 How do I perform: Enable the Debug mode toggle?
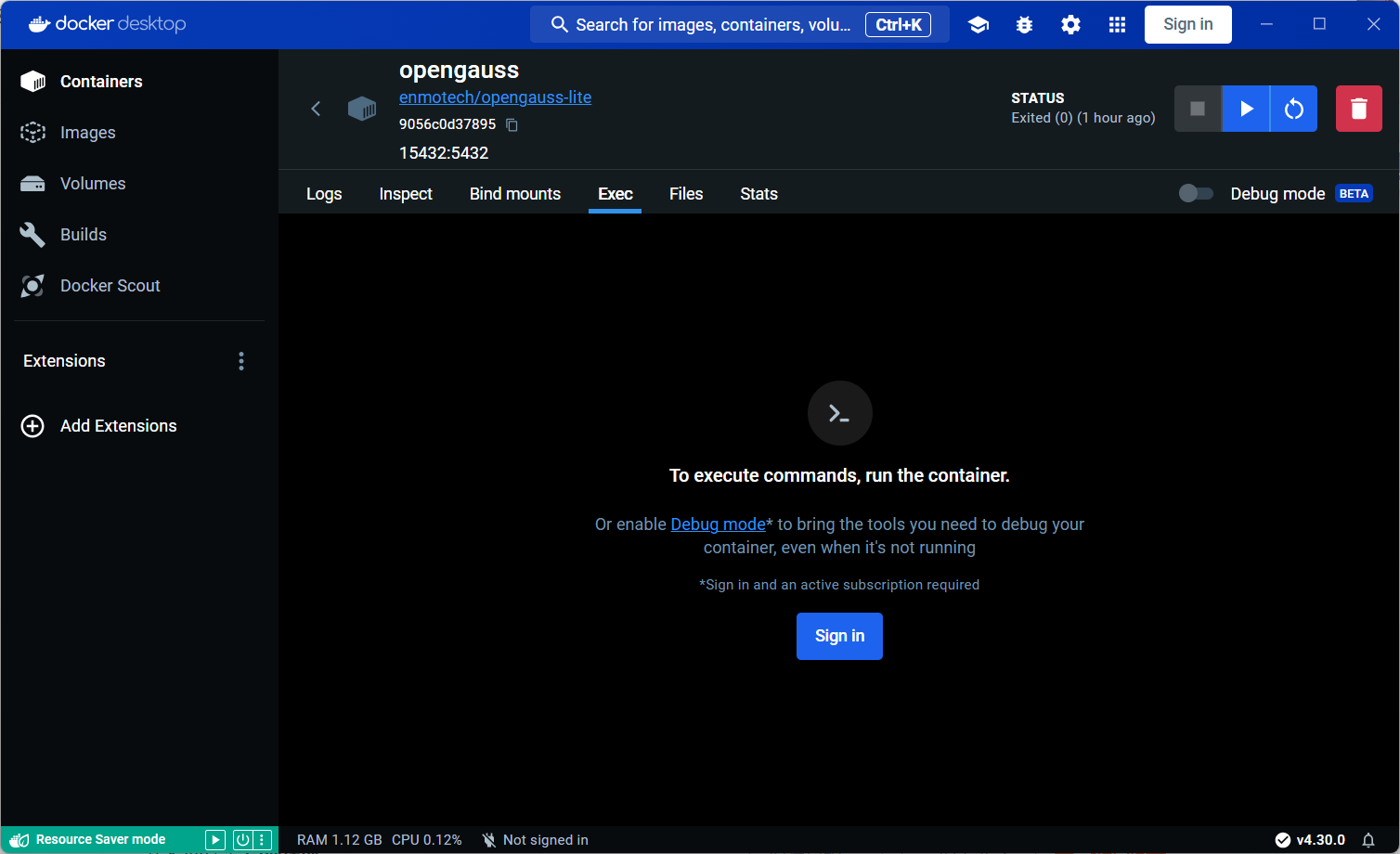(1196, 193)
